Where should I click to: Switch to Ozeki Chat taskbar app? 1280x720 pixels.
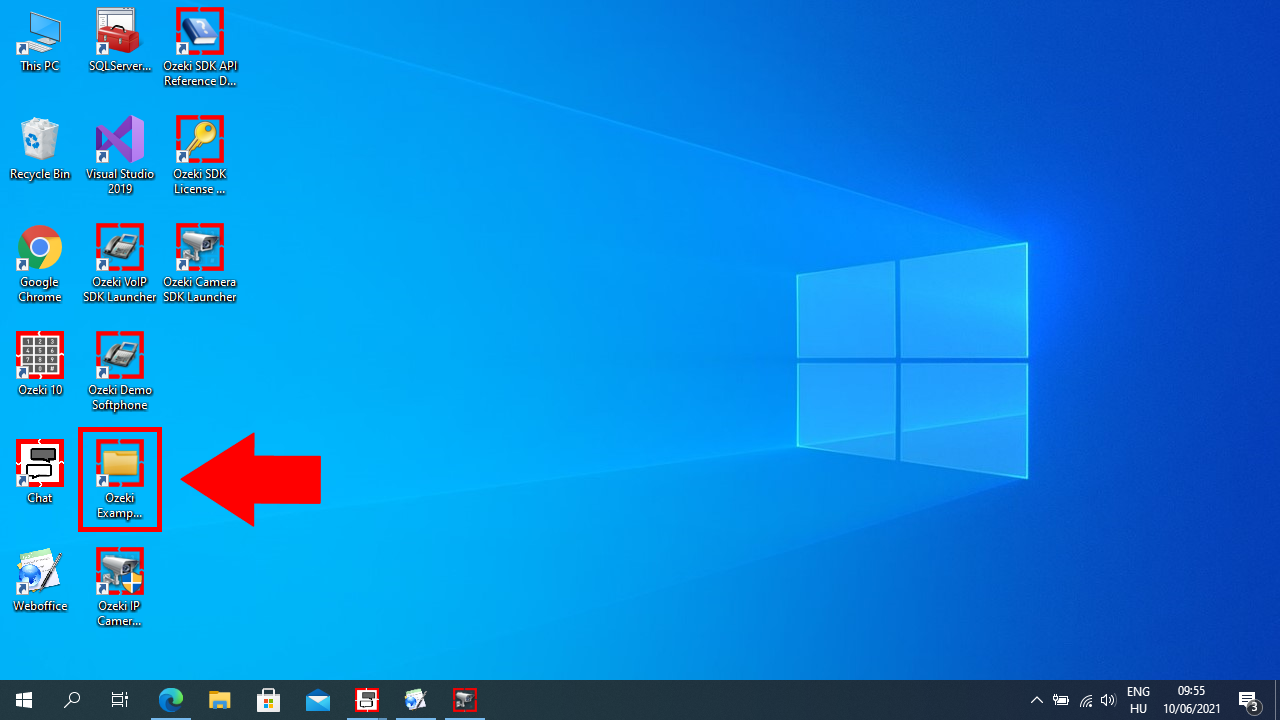pos(367,700)
